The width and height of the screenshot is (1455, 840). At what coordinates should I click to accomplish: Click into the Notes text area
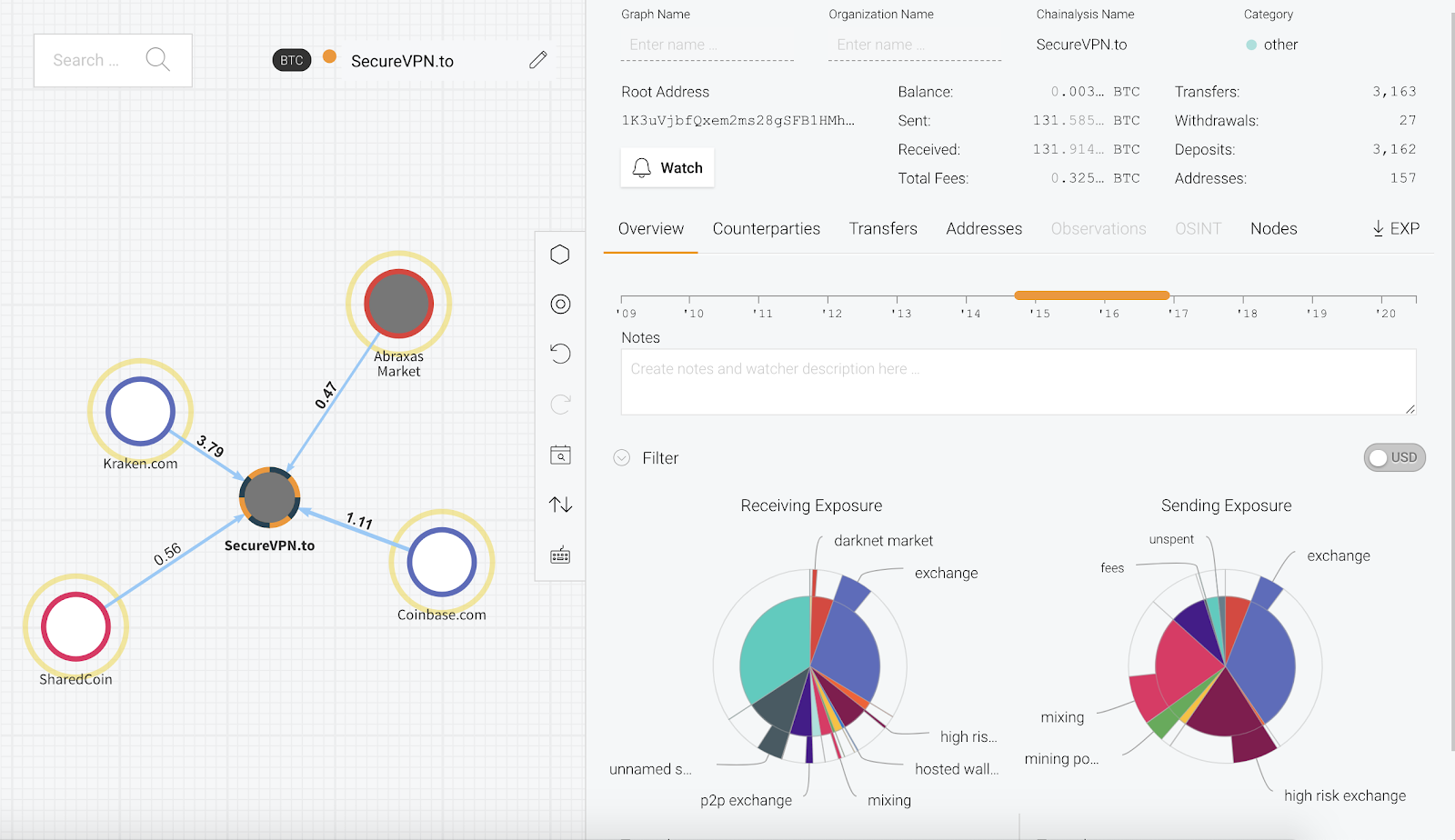coord(1018,382)
